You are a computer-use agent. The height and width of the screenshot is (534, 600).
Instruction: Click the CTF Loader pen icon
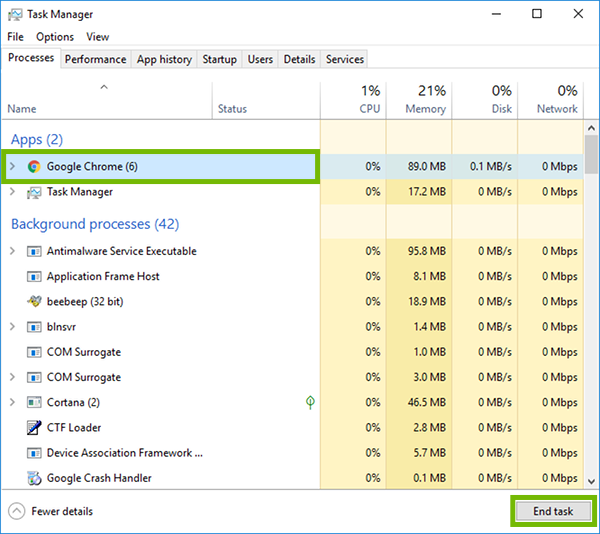34,428
